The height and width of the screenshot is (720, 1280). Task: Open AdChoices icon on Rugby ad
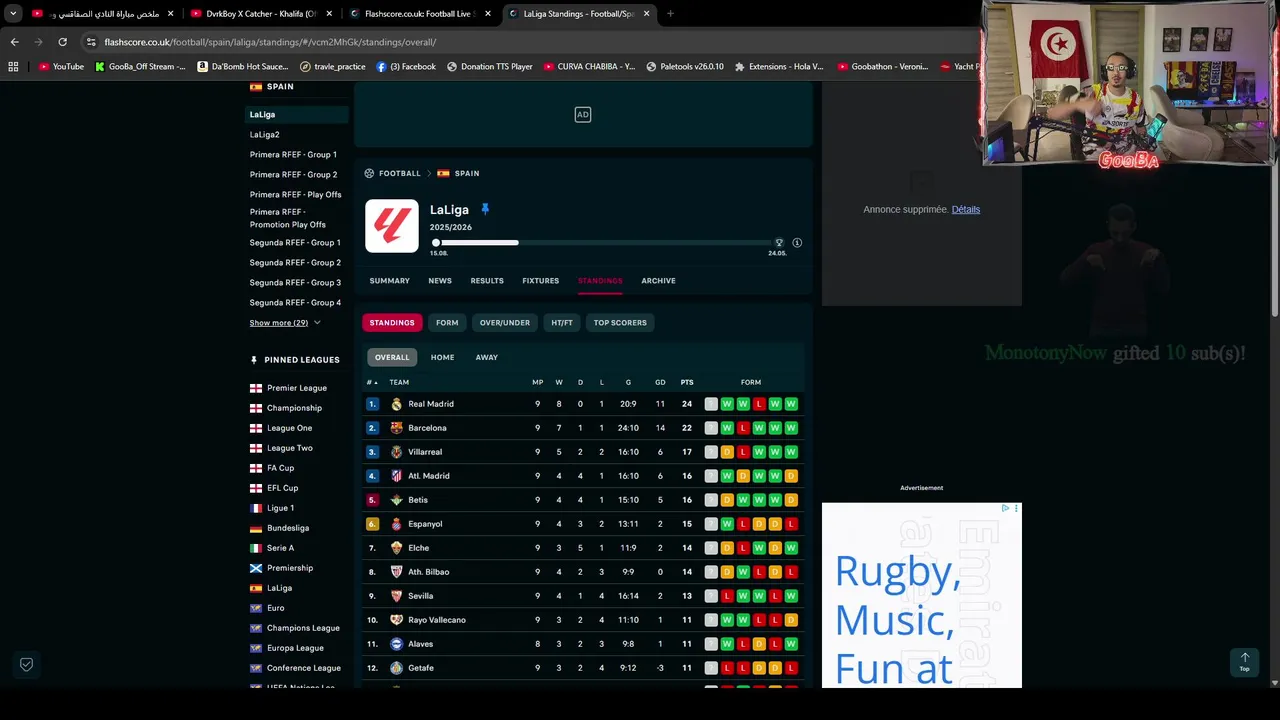click(x=1006, y=508)
